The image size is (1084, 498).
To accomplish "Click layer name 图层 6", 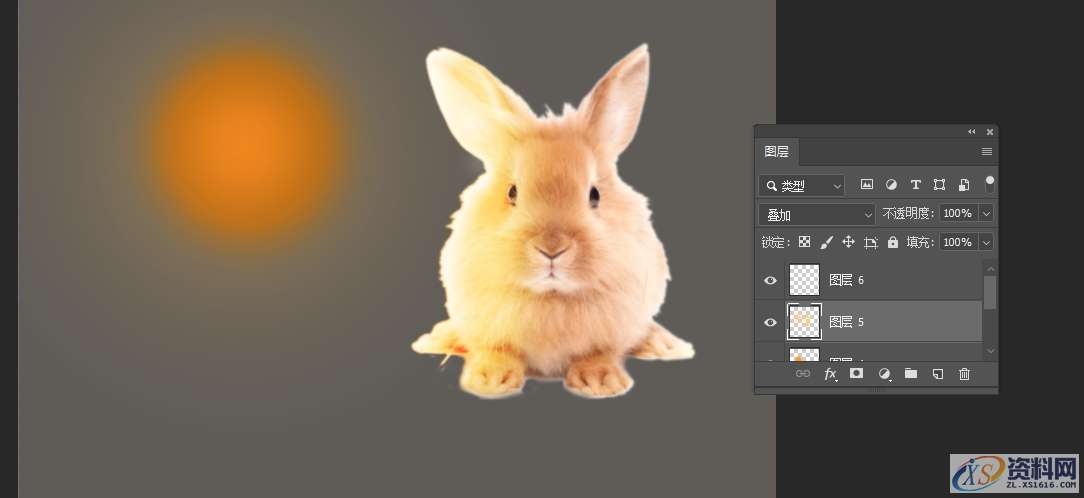I will pyautogui.click(x=846, y=280).
